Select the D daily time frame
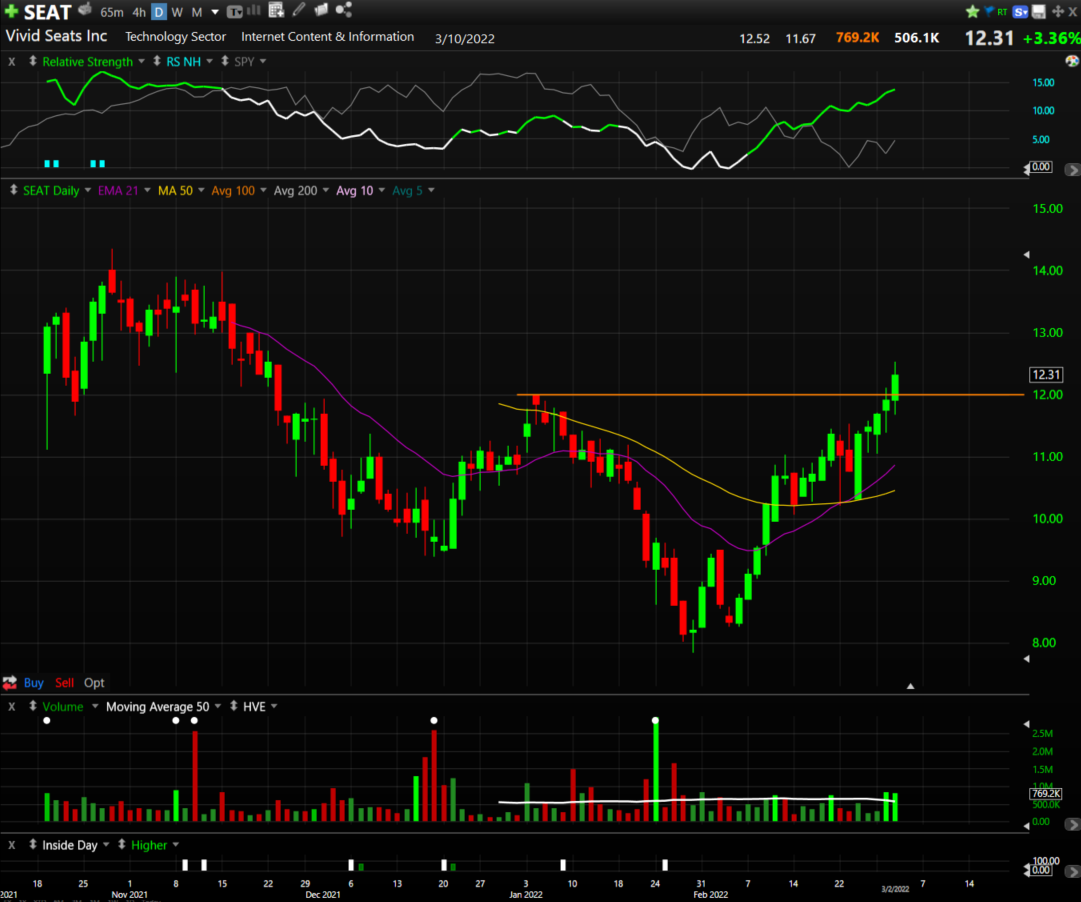This screenshot has height=902, width=1081. 159,12
